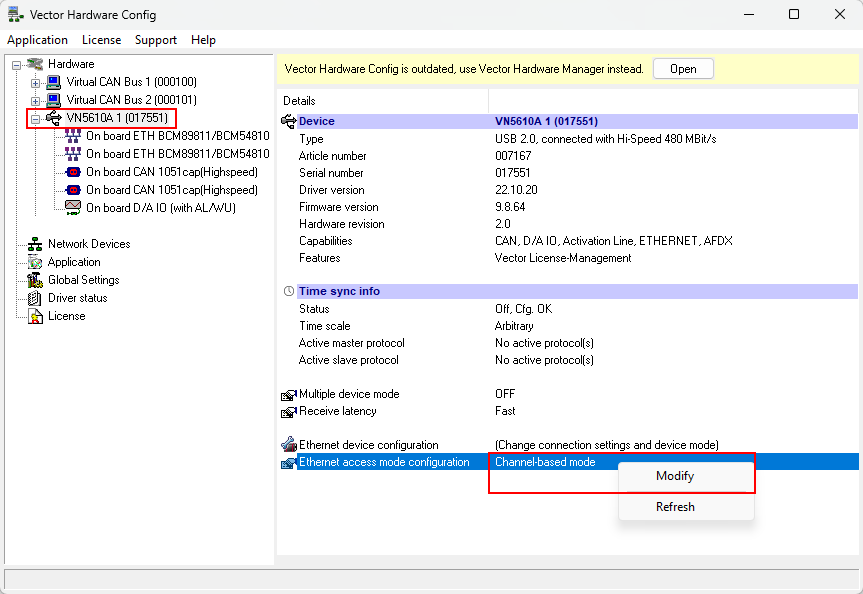Collapse the Hardware root node
Screen dimensions: 863x594
pos(17,65)
